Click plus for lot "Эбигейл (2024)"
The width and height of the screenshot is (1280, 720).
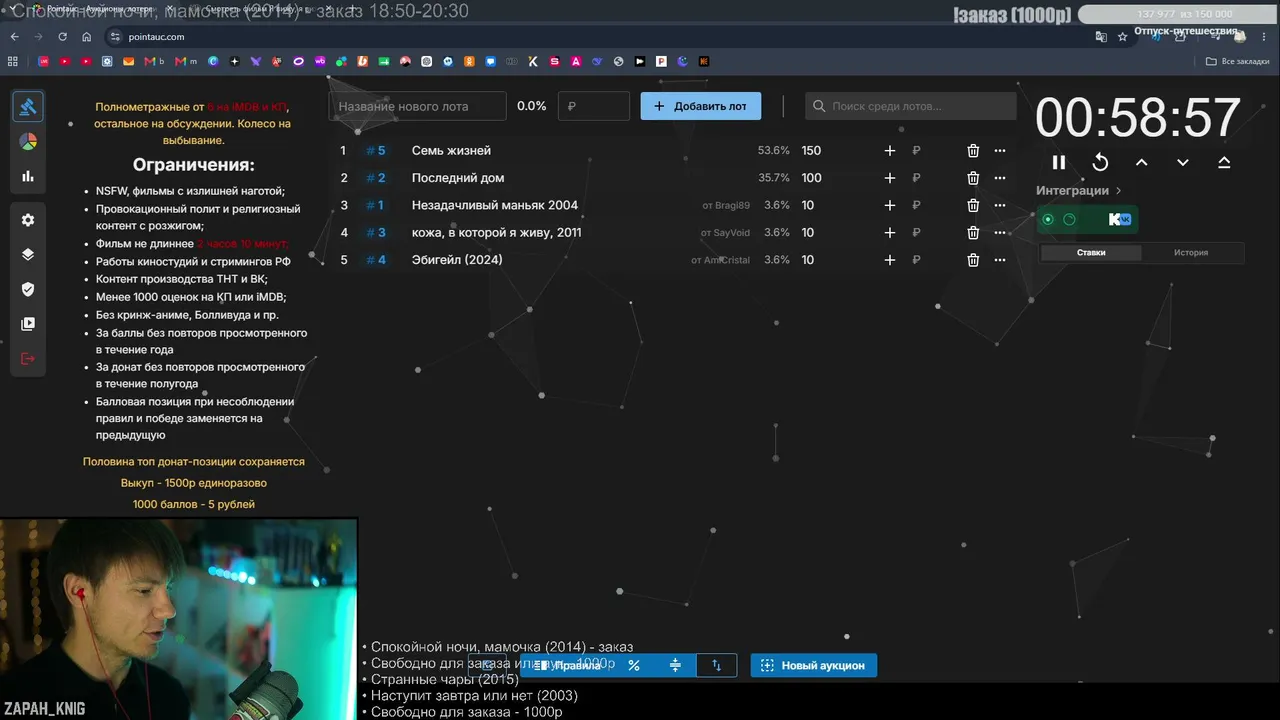point(890,260)
